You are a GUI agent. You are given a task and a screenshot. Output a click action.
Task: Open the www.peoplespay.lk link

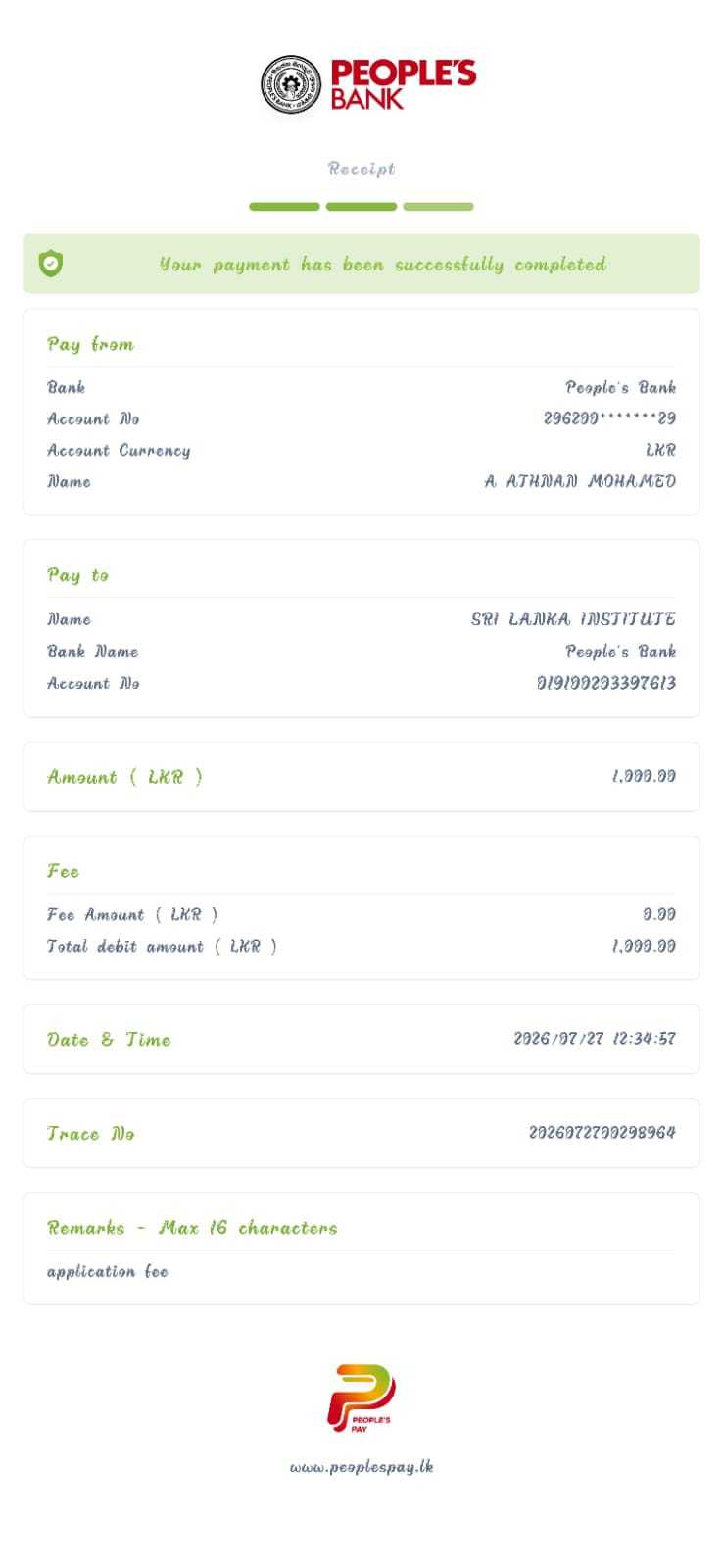361,1467
